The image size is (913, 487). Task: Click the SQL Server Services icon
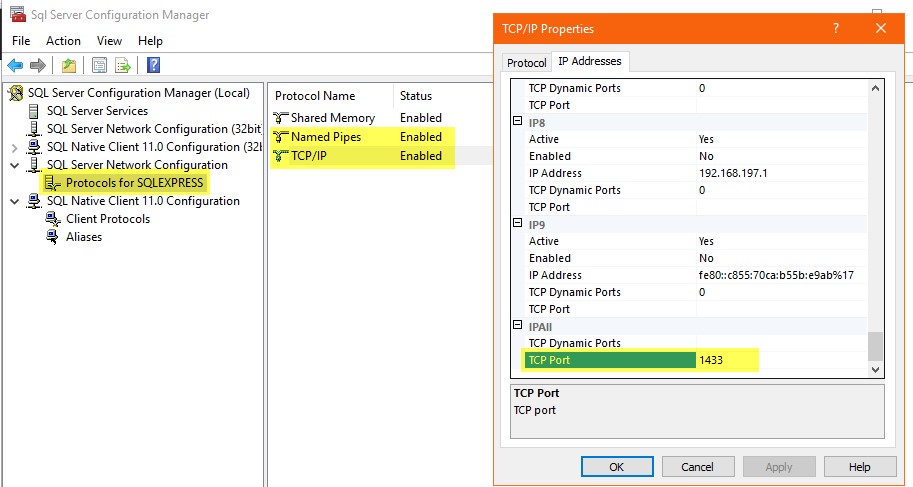click(34, 111)
